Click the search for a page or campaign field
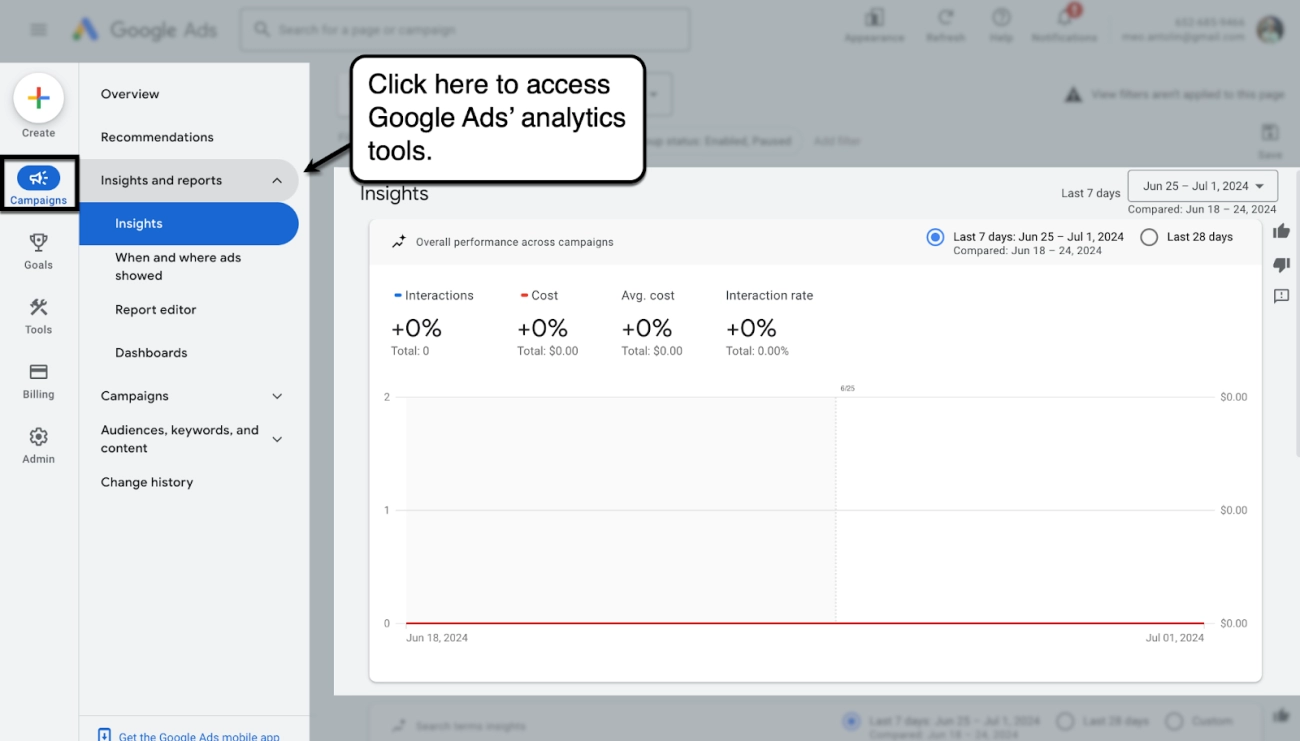Image resolution: width=1300 pixels, height=741 pixels. [x=464, y=29]
